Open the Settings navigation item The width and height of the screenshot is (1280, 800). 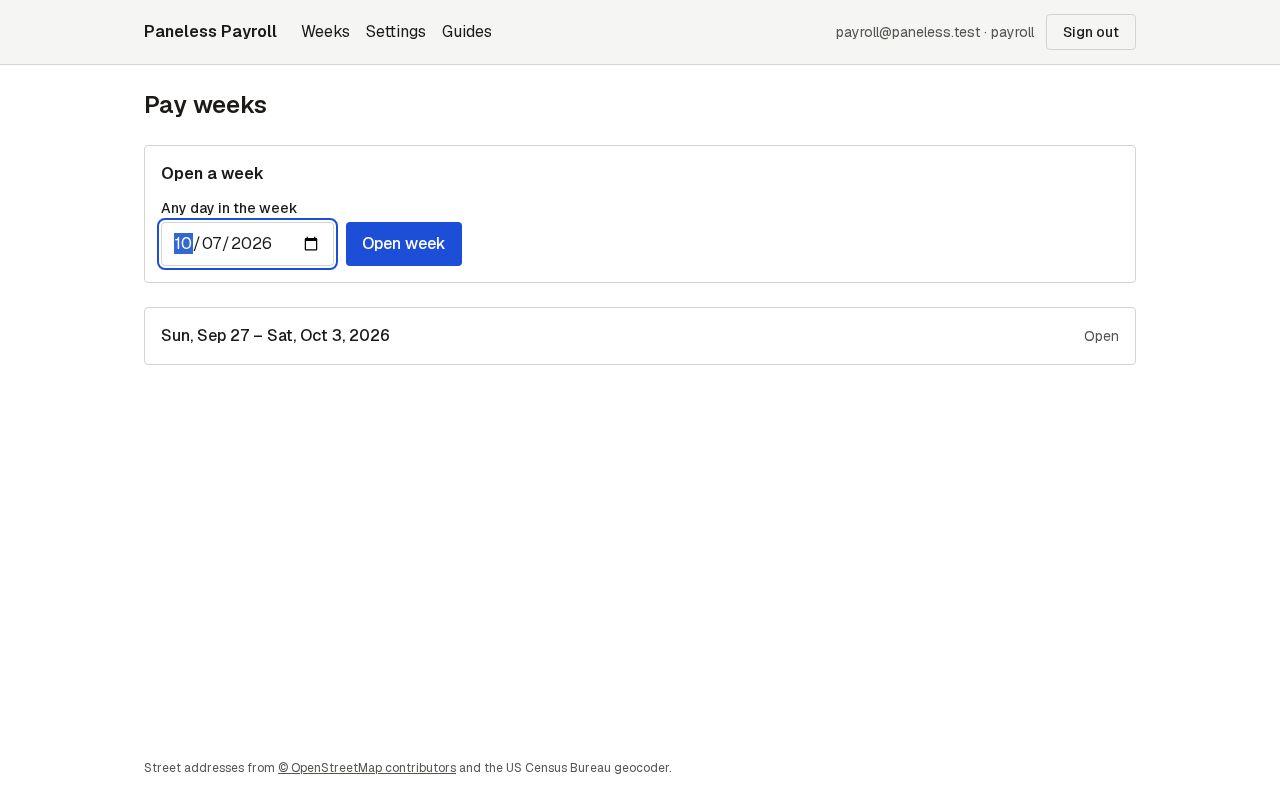396,32
